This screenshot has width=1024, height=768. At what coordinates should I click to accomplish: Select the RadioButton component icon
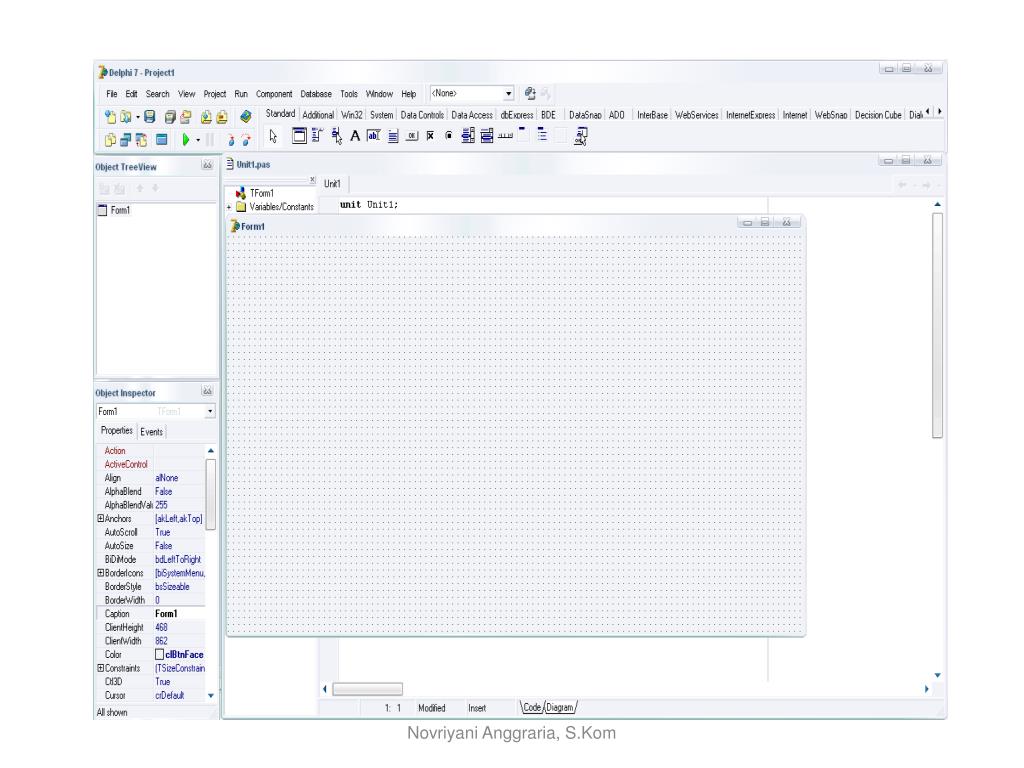click(x=449, y=136)
